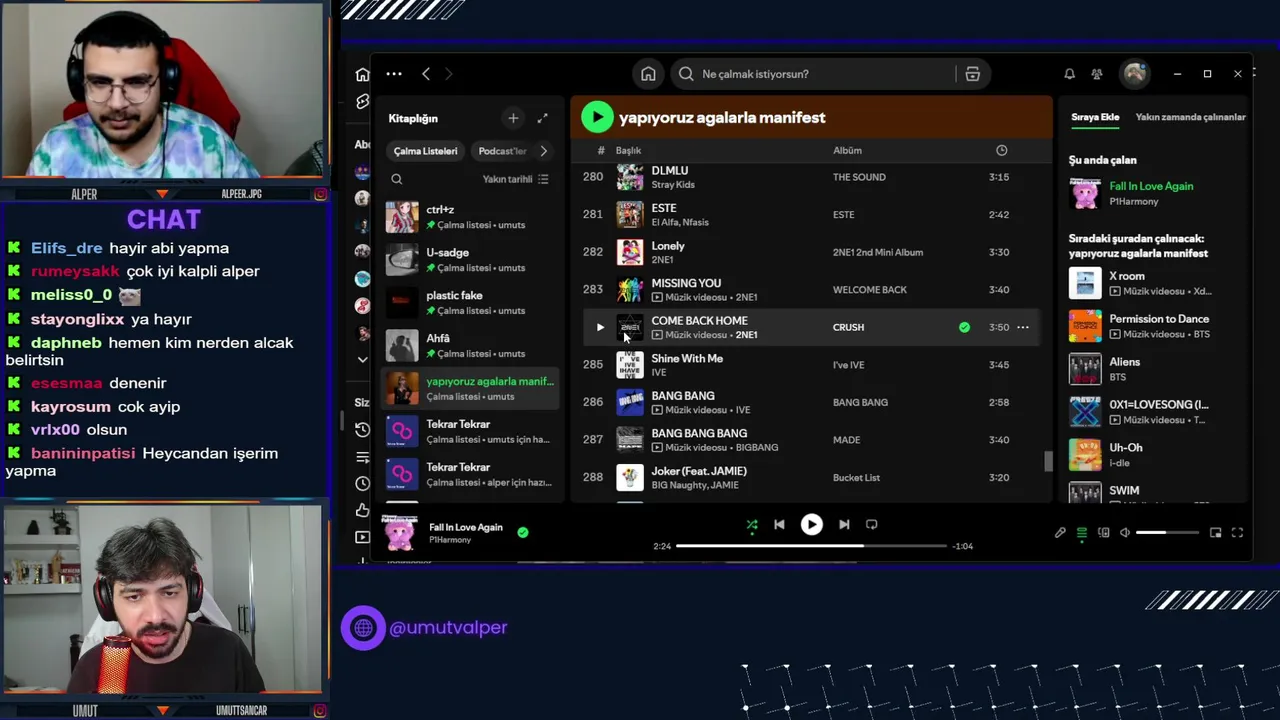Open the notifications bell
This screenshot has width=1280, height=720.
[1069, 74]
